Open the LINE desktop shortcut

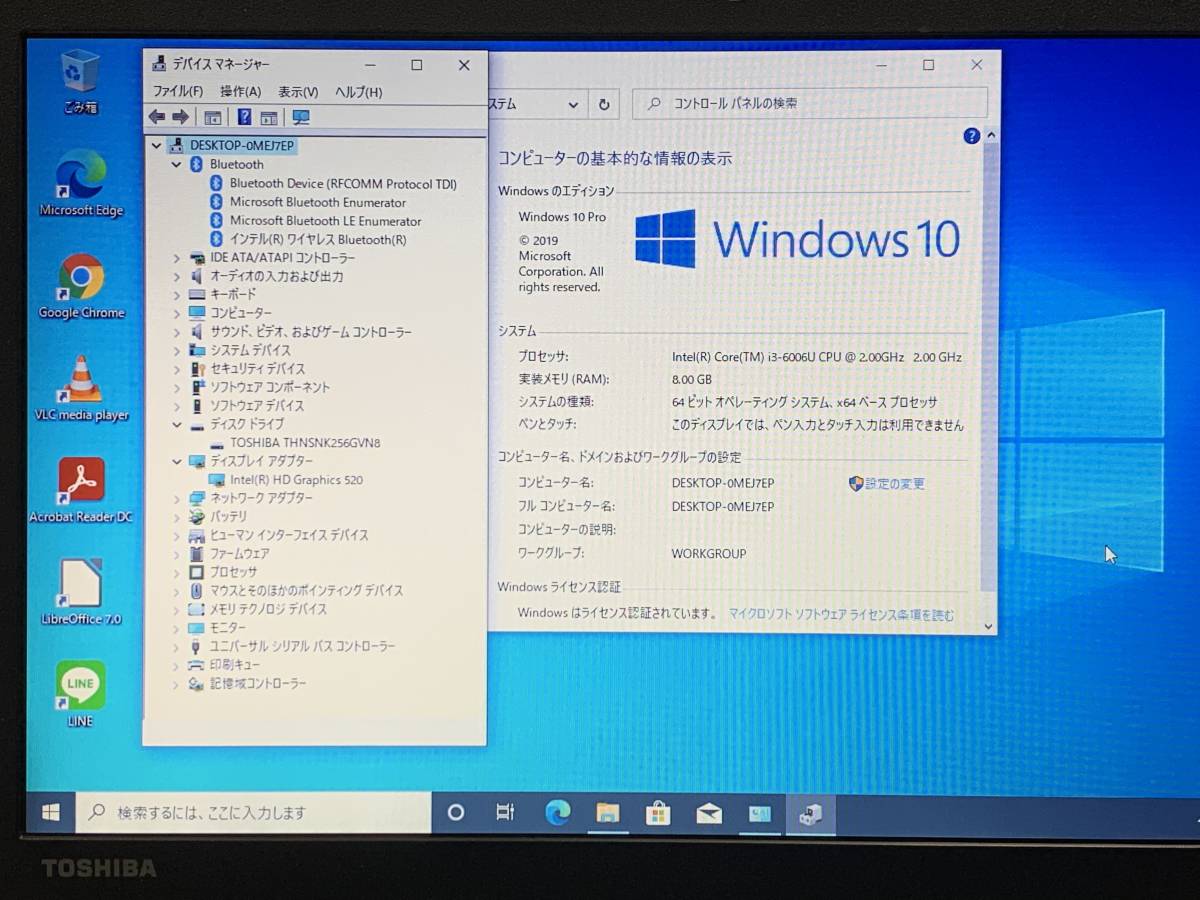click(x=80, y=694)
